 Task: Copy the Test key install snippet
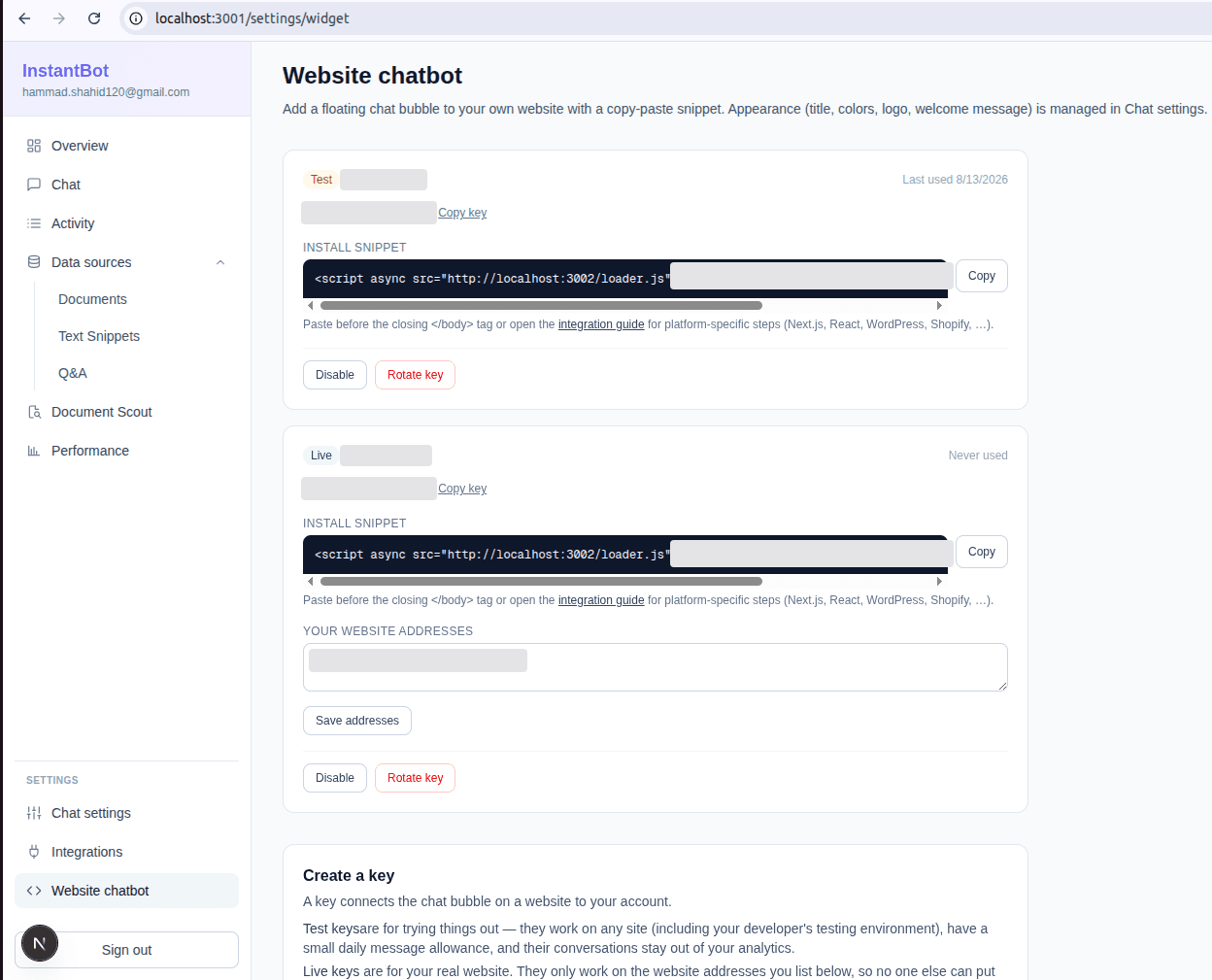click(x=982, y=276)
